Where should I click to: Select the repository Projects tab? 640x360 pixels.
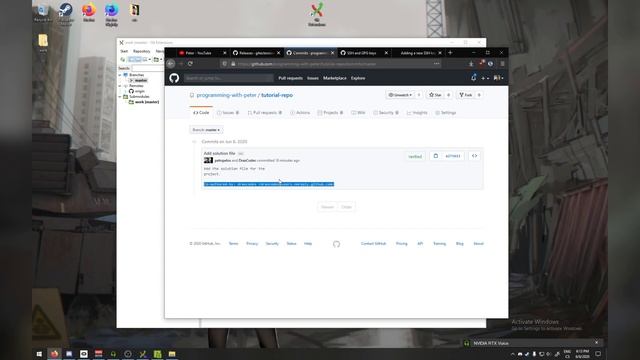(x=330, y=113)
